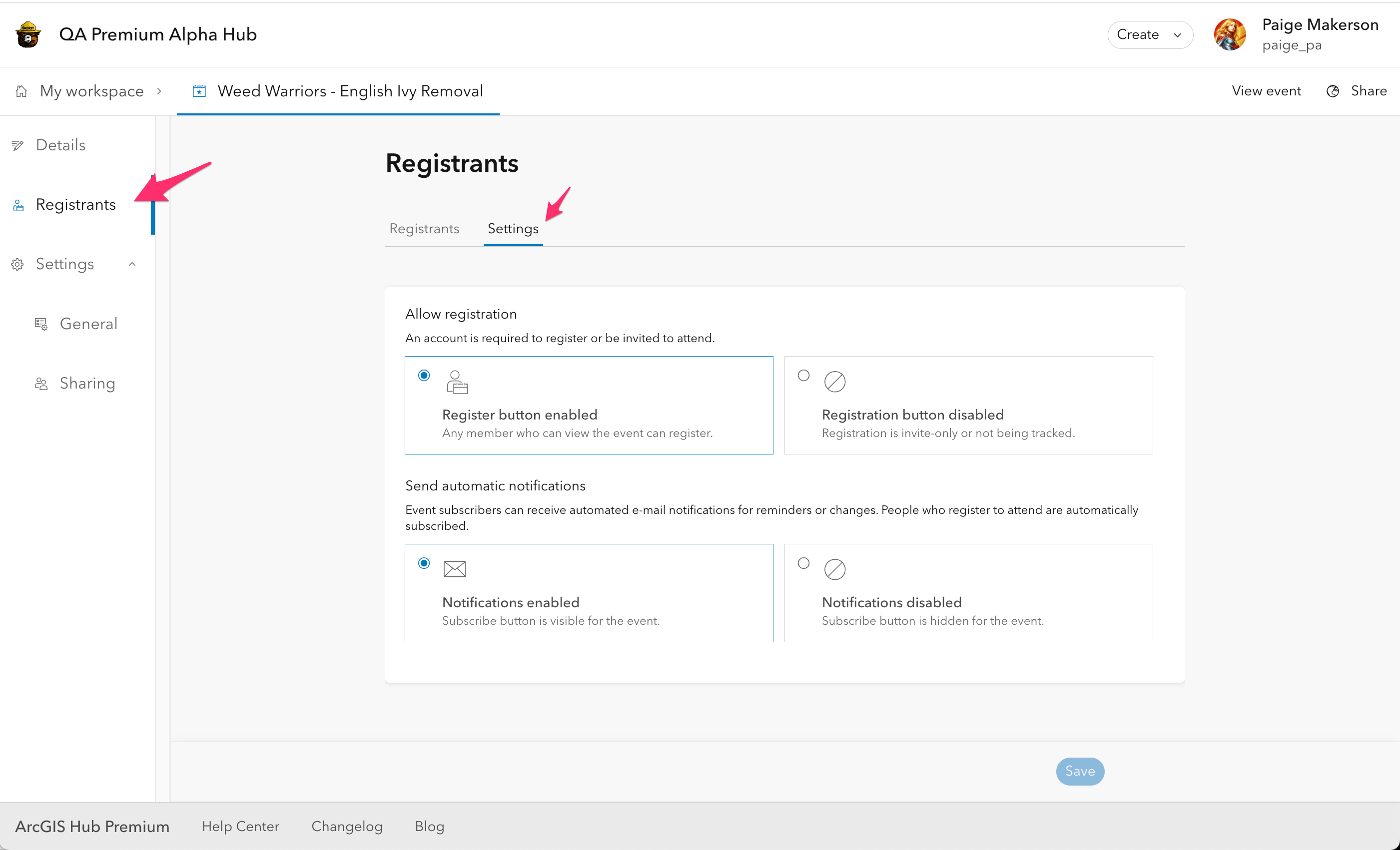Collapse the Settings sidebar section chevron
The image size is (1400, 850).
pos(132,264)
